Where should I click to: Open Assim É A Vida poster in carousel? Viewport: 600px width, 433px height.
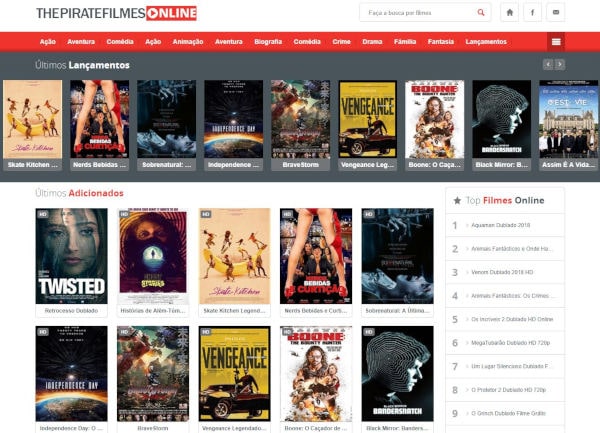click(569, 119)
